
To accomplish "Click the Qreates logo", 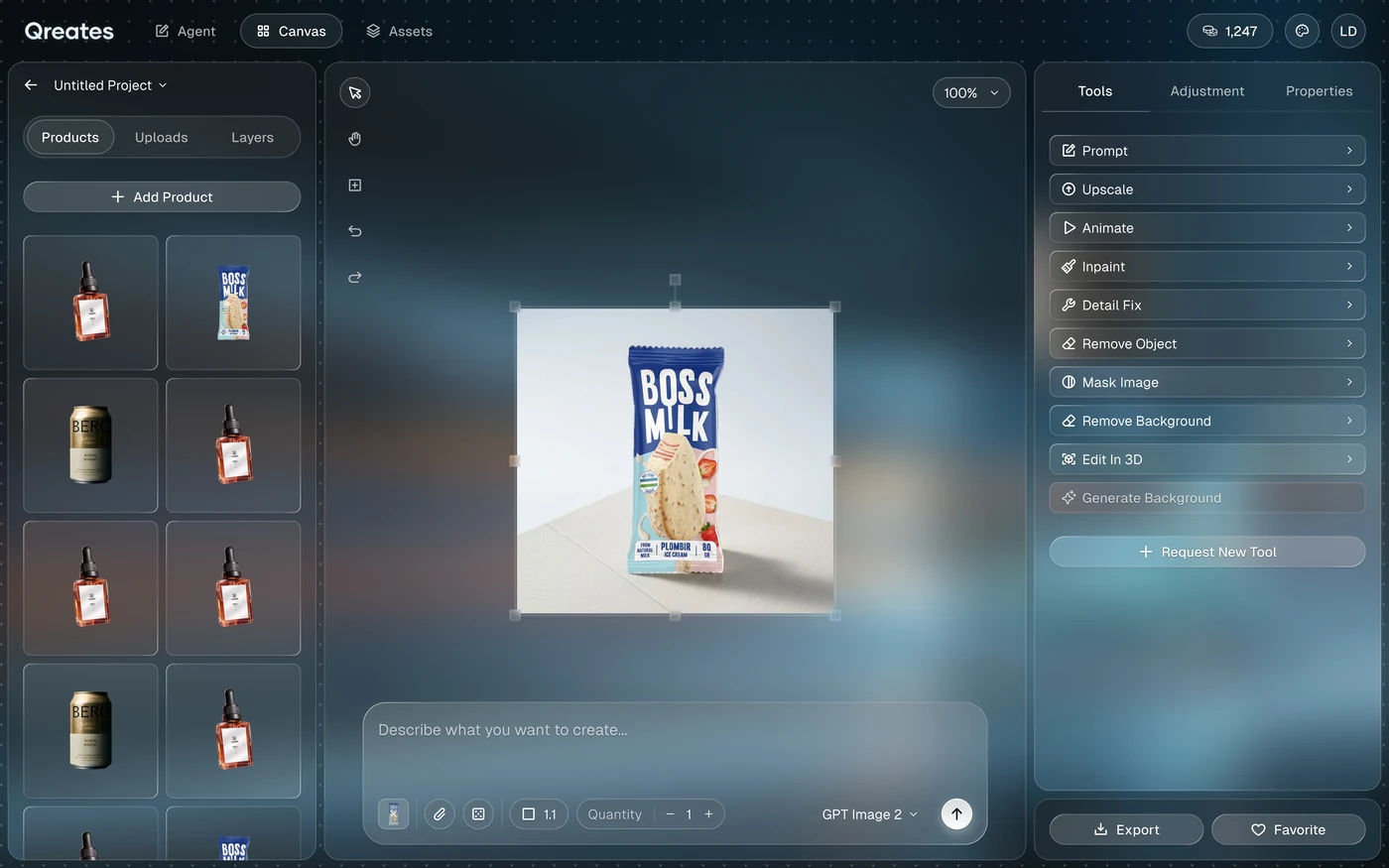I will tap(69, 31).
